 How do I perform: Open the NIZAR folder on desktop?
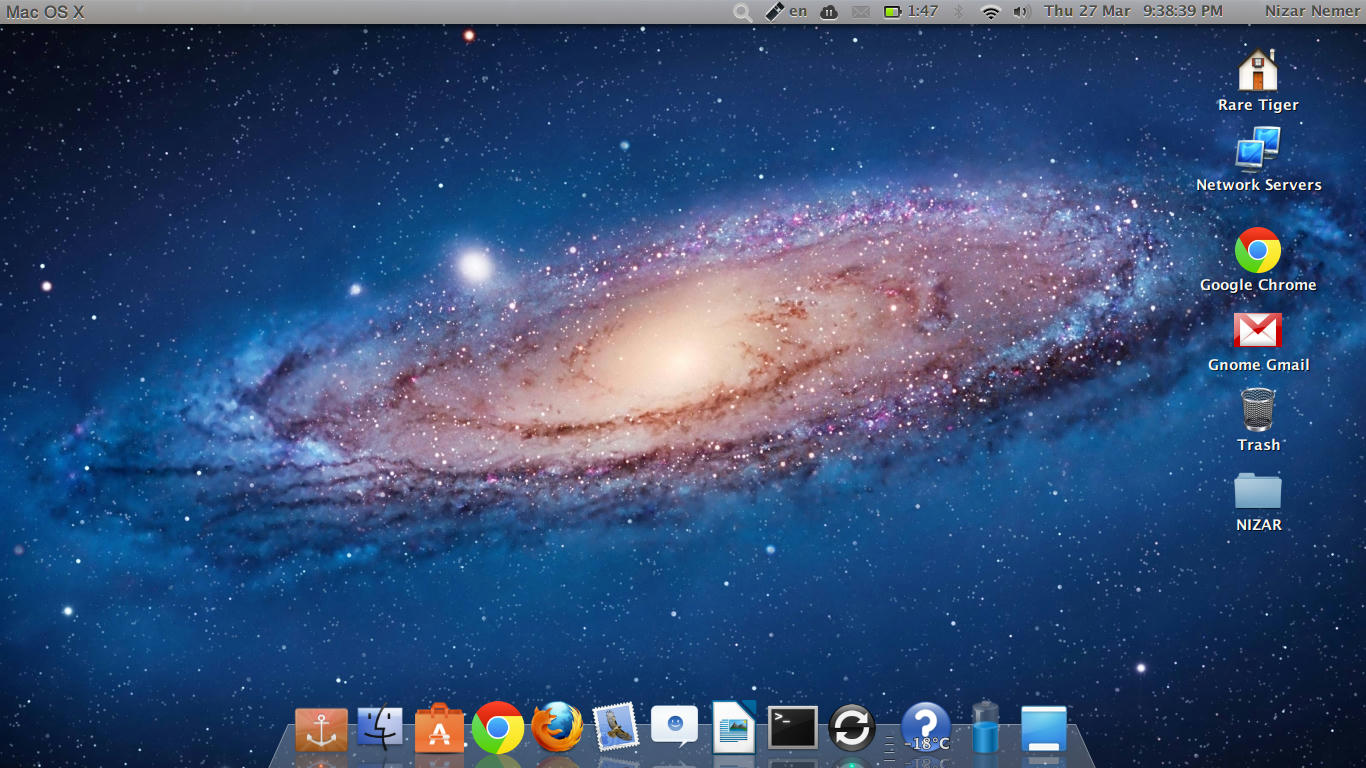tap(1258, 492)
